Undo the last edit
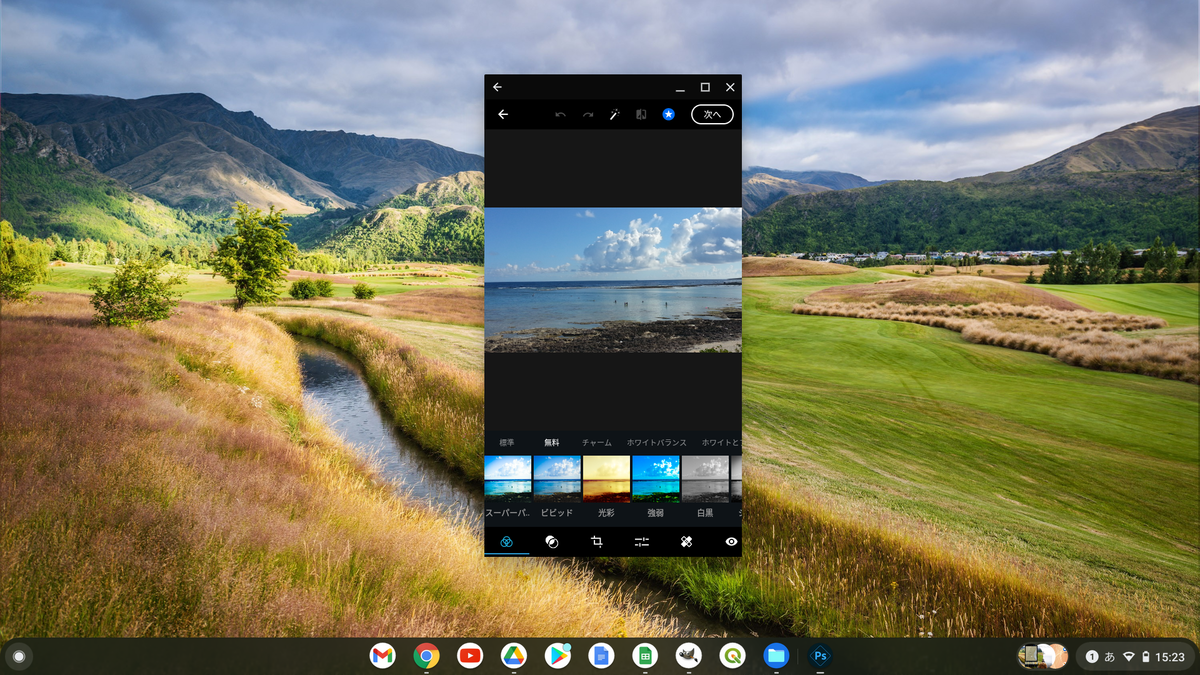This screenshot has height=675, width=1200. click(560, 115)
